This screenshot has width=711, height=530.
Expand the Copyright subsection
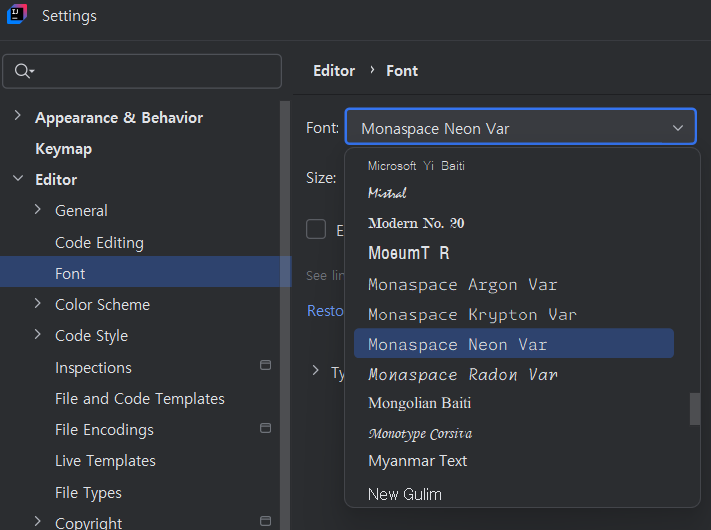click(38, 521)
